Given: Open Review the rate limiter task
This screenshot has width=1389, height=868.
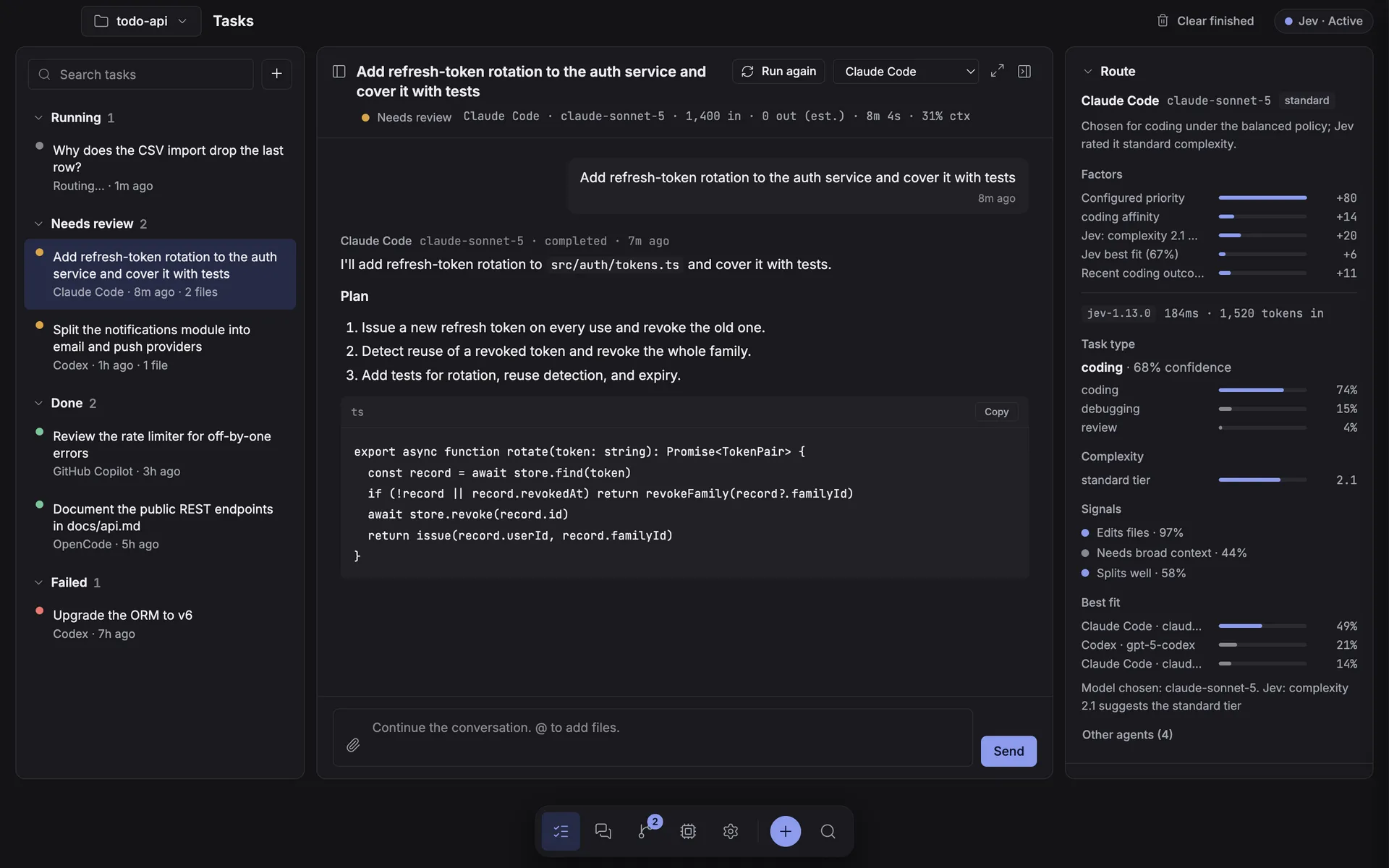Looking at the screenshot, I should [160, 454].
